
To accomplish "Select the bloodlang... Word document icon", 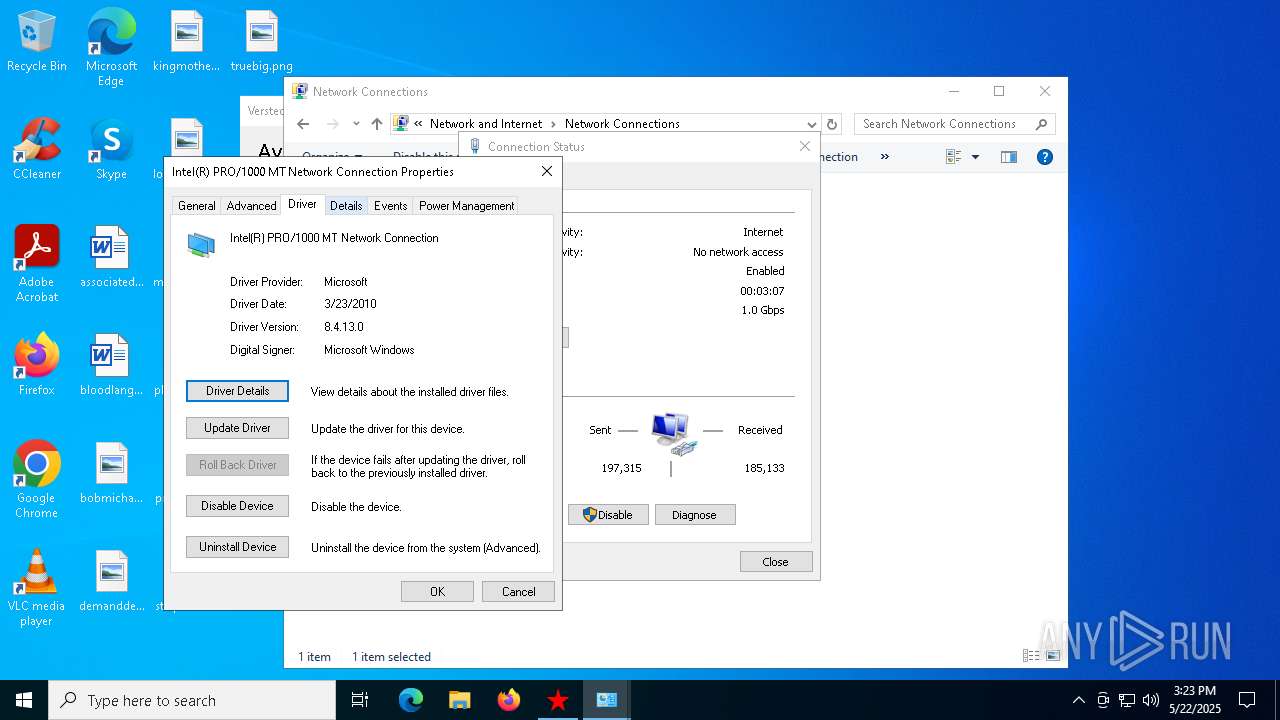I will click(111, 365).
